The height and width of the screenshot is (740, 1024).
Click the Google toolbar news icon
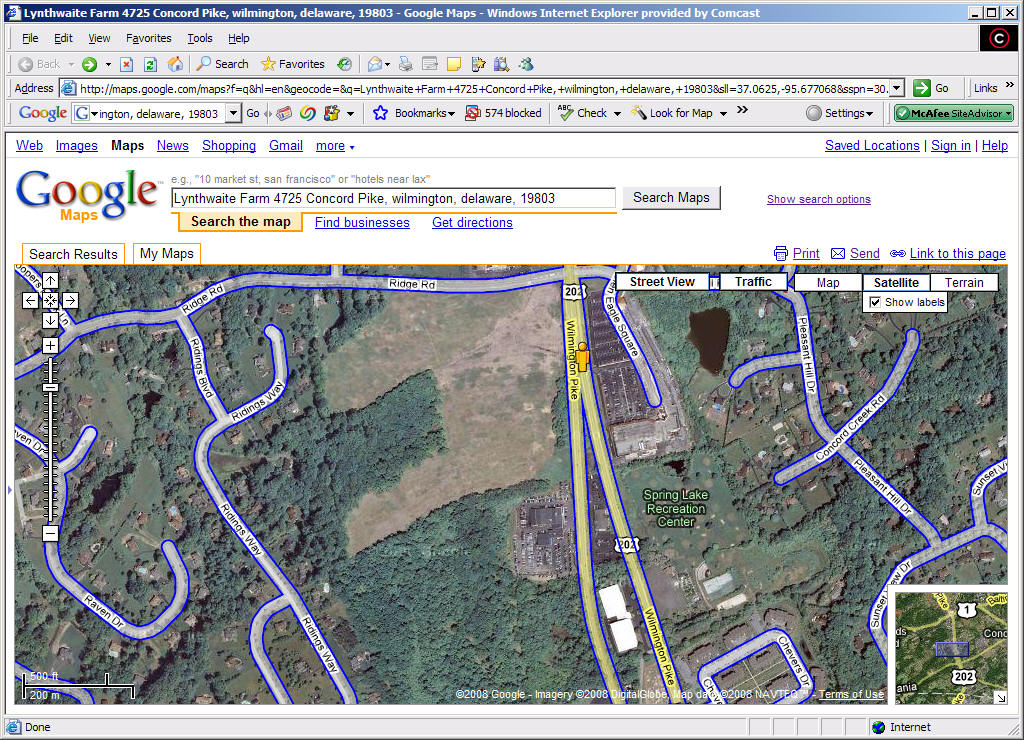[x=284, y=113]
